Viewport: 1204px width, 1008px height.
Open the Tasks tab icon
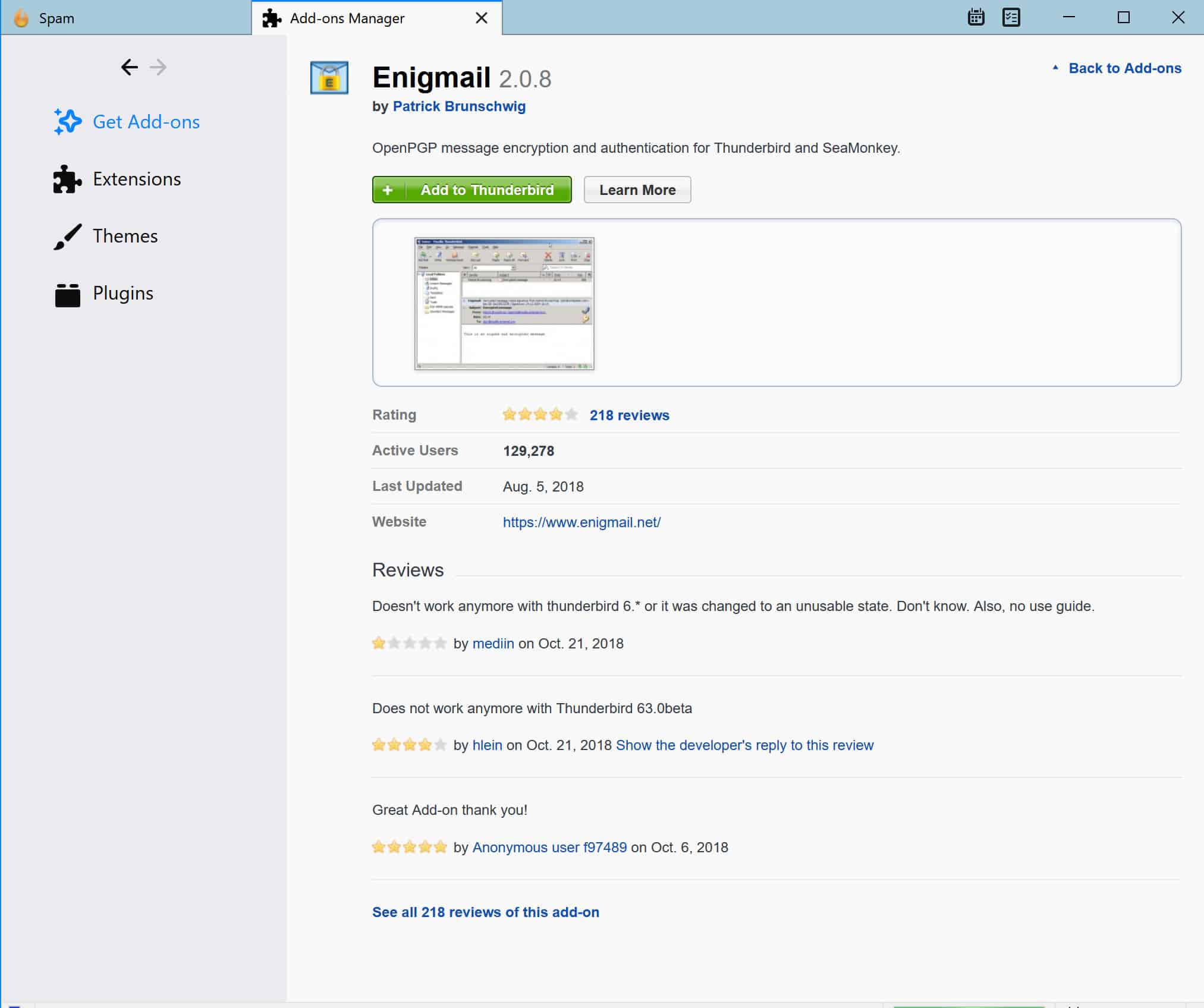pyautogui.click(x=1011, y=17)
